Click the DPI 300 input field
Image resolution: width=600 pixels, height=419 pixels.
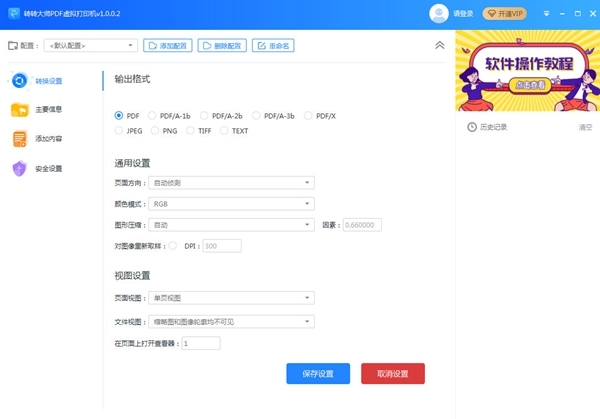coord(222,246)
